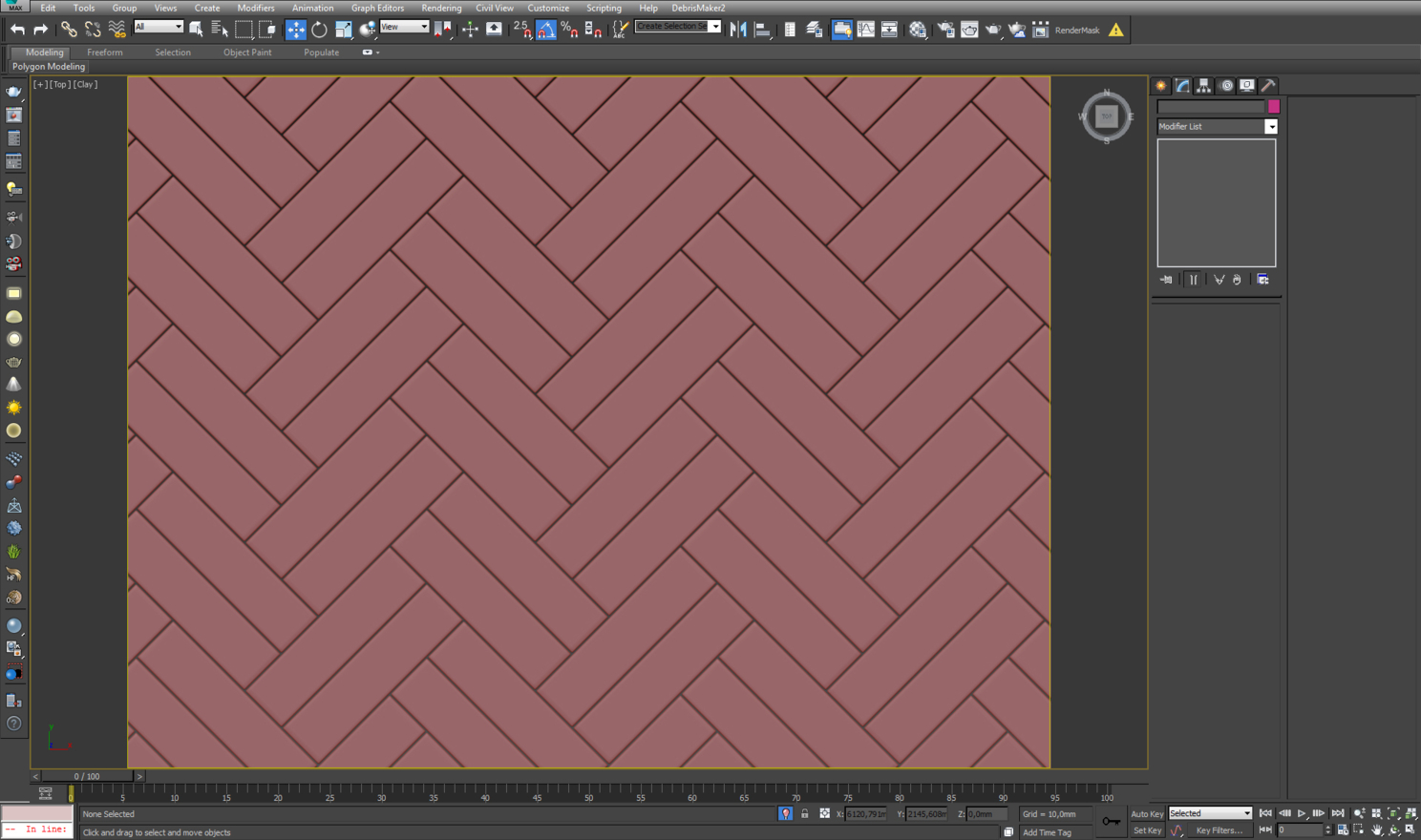Open the View reference coordinate dropdown
The height and width of the screenshot is (840, 1421).
click(x=404, y=27)
